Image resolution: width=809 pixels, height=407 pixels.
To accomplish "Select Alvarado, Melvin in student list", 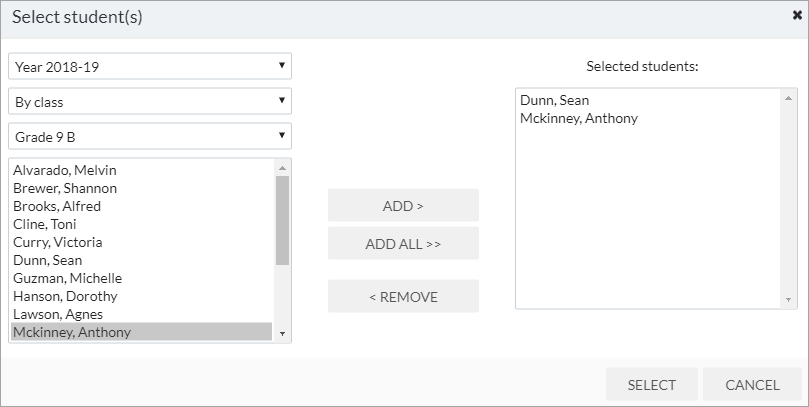I will tap(141, 170).
